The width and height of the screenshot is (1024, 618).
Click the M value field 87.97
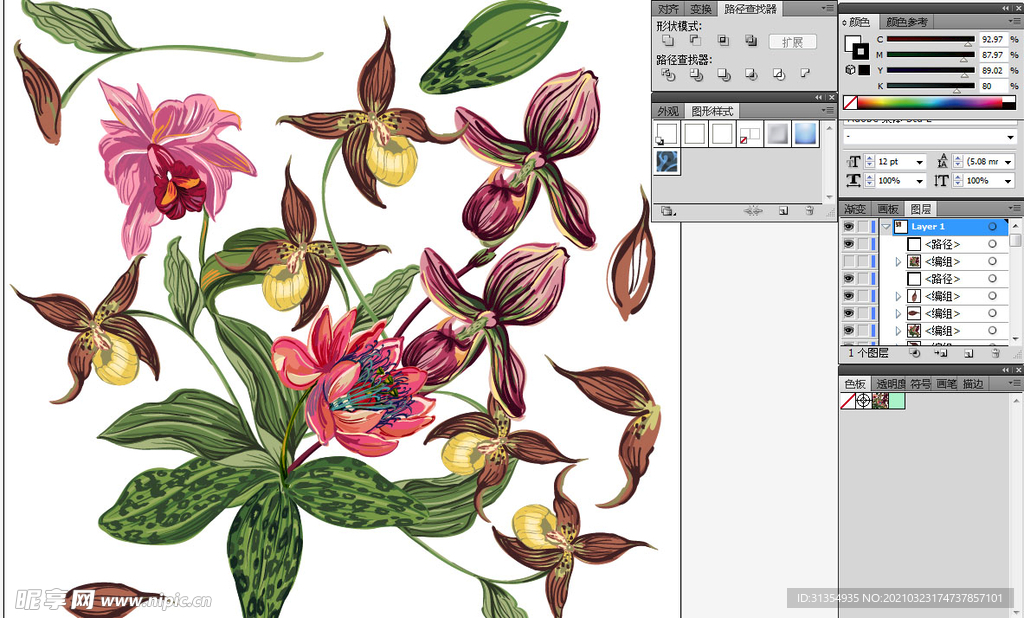click(x=993, y=55)
